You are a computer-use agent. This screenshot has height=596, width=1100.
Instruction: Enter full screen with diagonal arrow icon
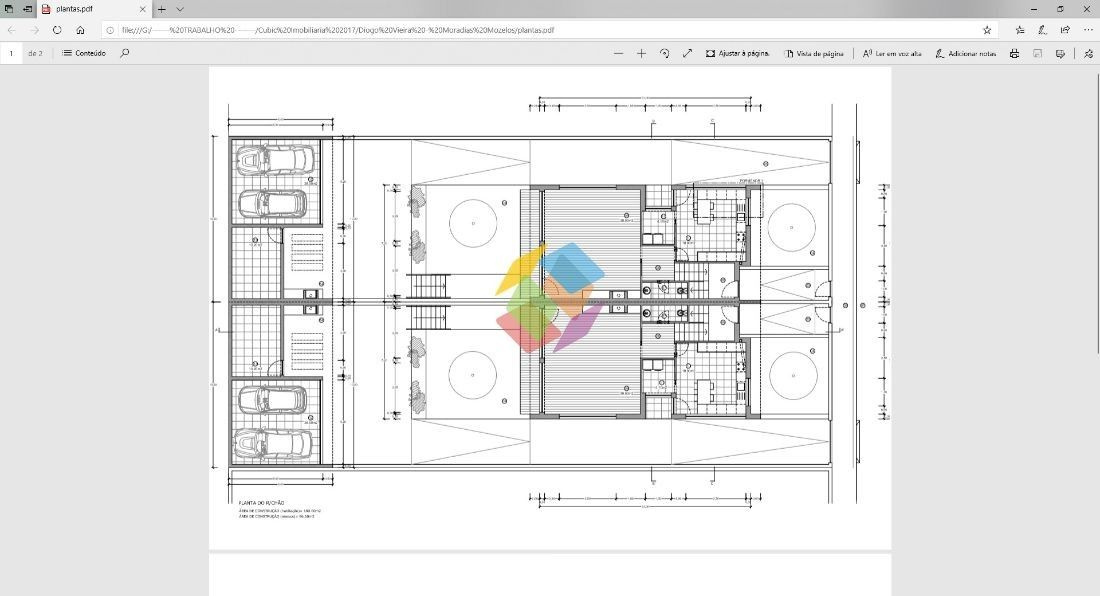[x=687, y=53]
